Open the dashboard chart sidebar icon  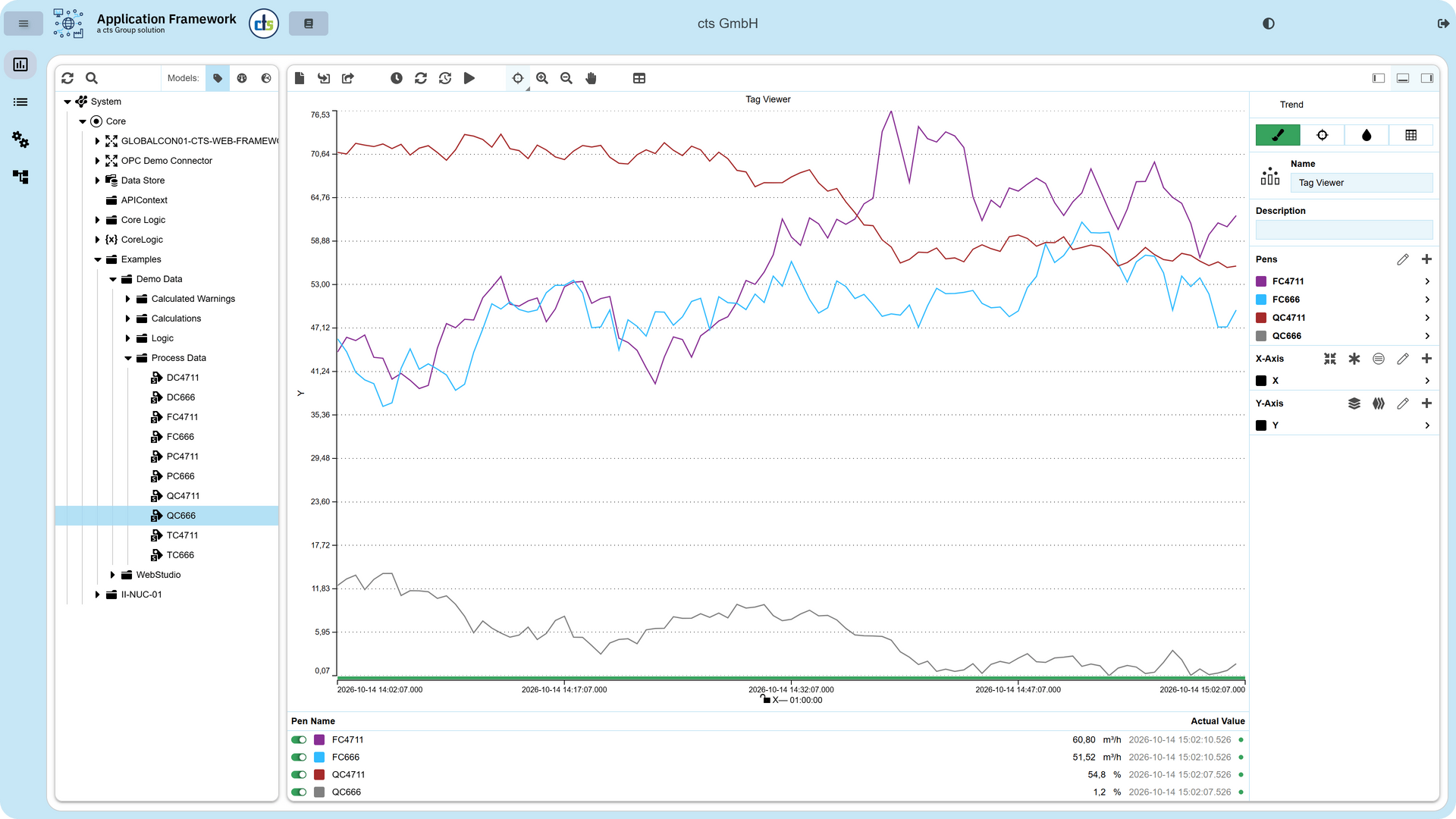pos(20,64)
